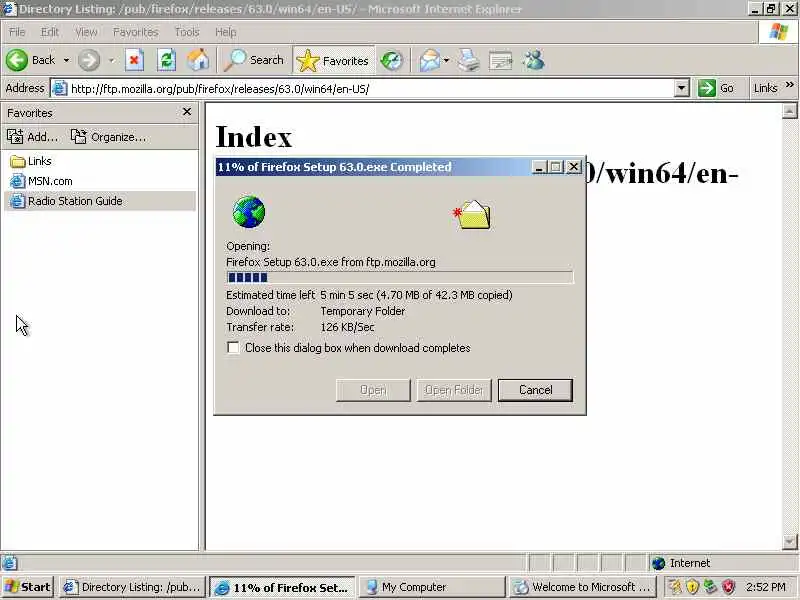Click the disabled Open Folder button
The image size is (800, 600).
click(454, 390)
